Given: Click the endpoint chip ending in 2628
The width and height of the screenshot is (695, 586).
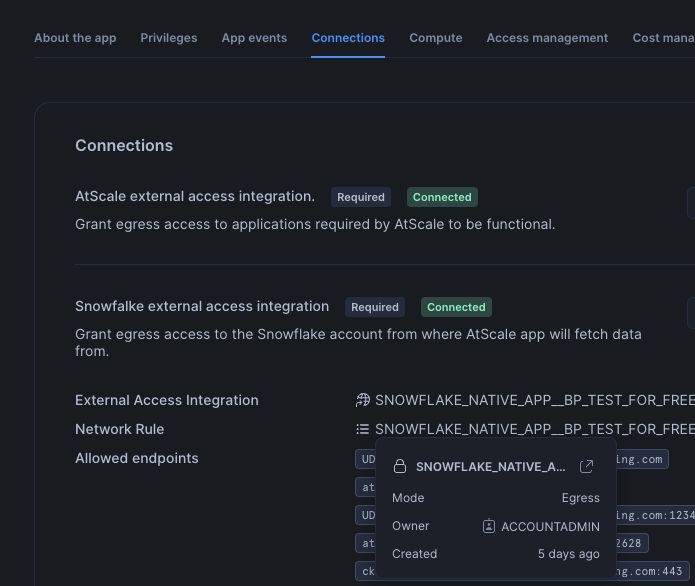Looking at the screenshot, I should pyautogui.click(x=502, y=543).
